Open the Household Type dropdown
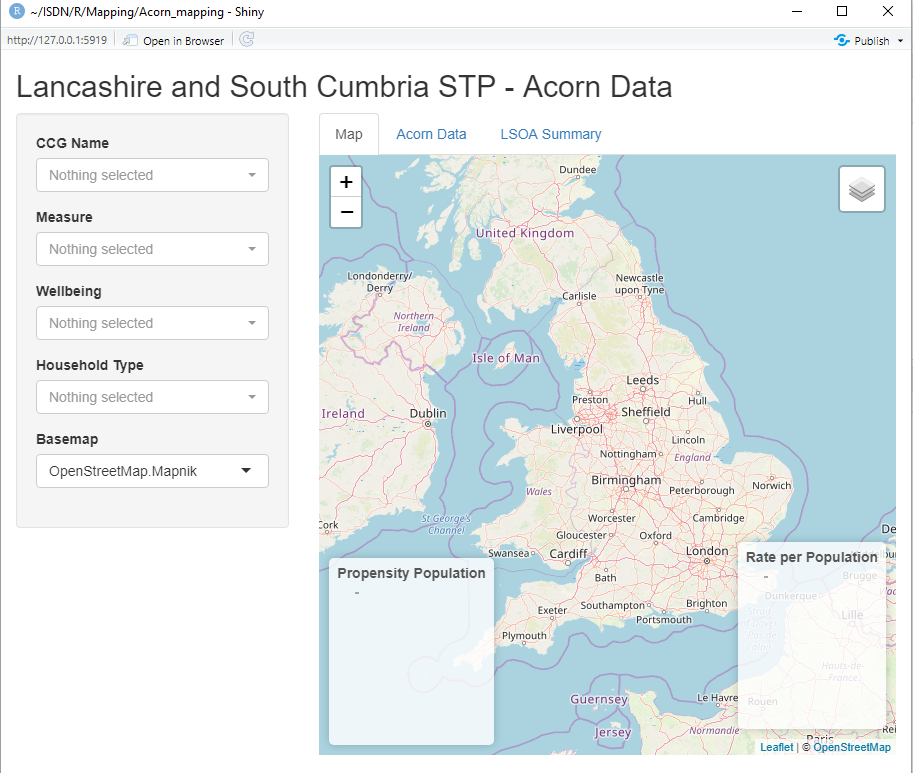Viewport: 913px width, 773px height. 153,397
